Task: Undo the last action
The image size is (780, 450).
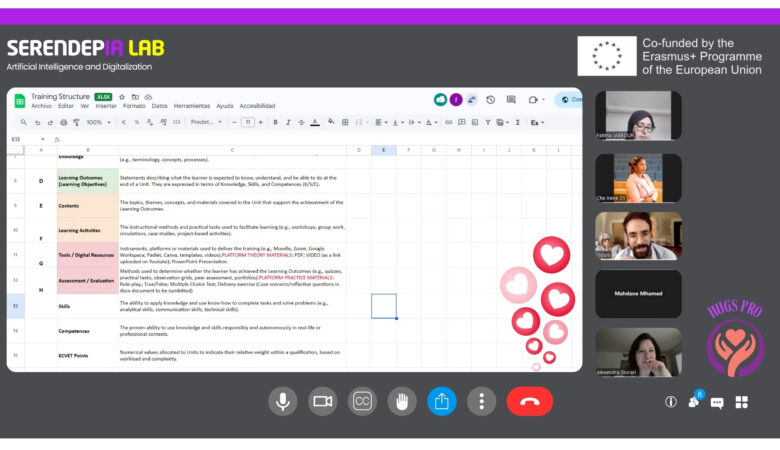Action: tap(37, 122)
